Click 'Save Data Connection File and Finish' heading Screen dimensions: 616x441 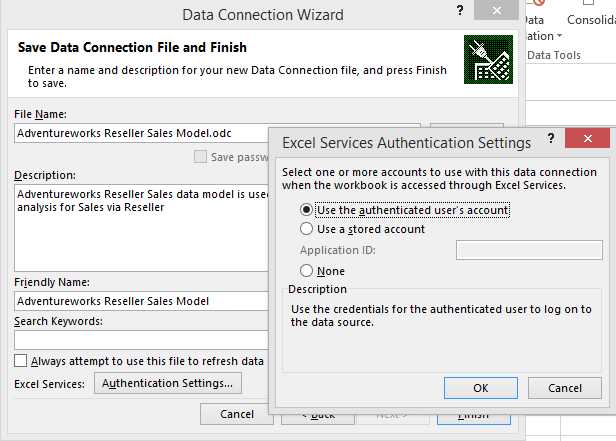click(132, 47)
